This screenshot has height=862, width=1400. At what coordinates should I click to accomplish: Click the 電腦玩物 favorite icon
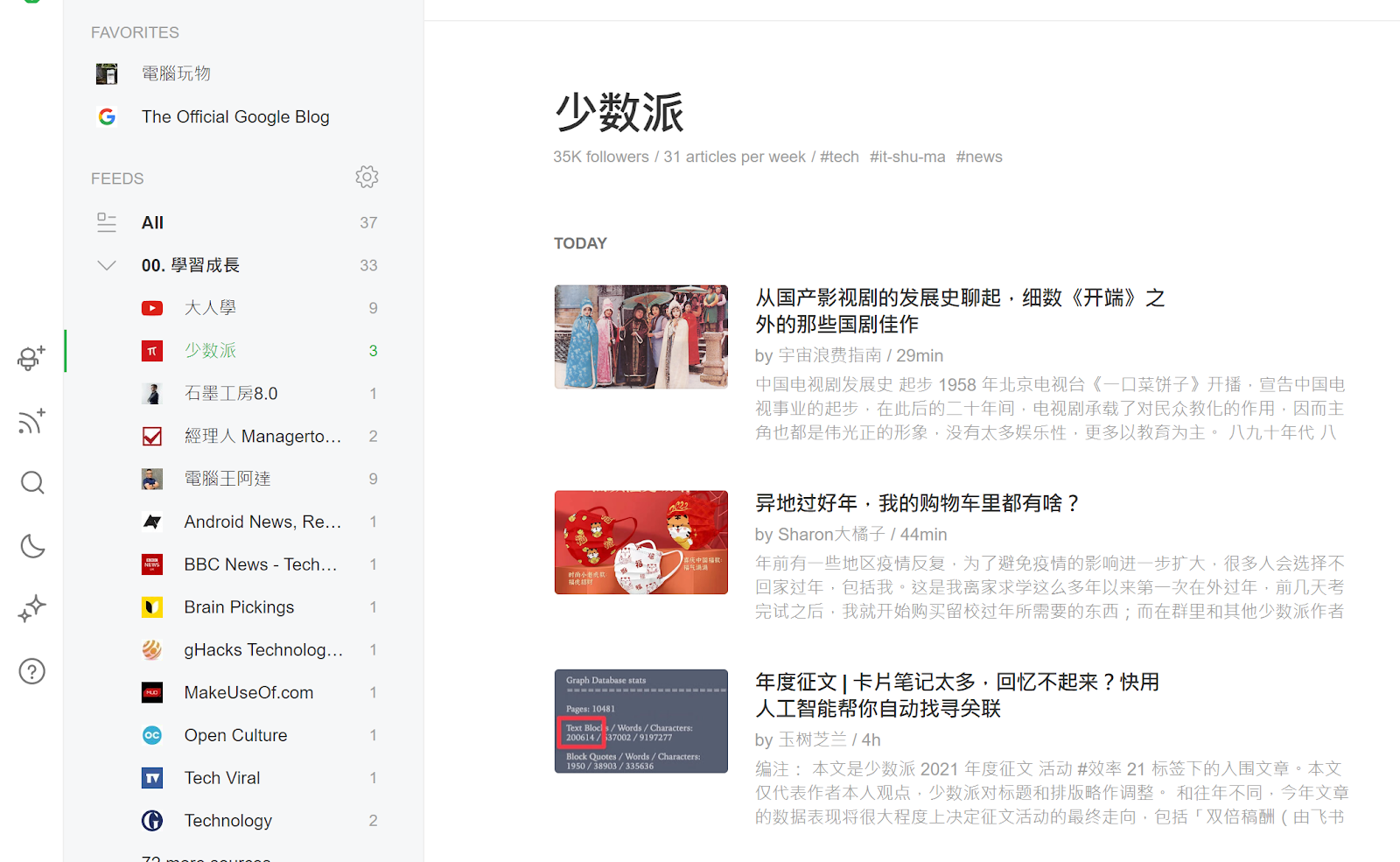pyautogui.click(x=107, y=74)
